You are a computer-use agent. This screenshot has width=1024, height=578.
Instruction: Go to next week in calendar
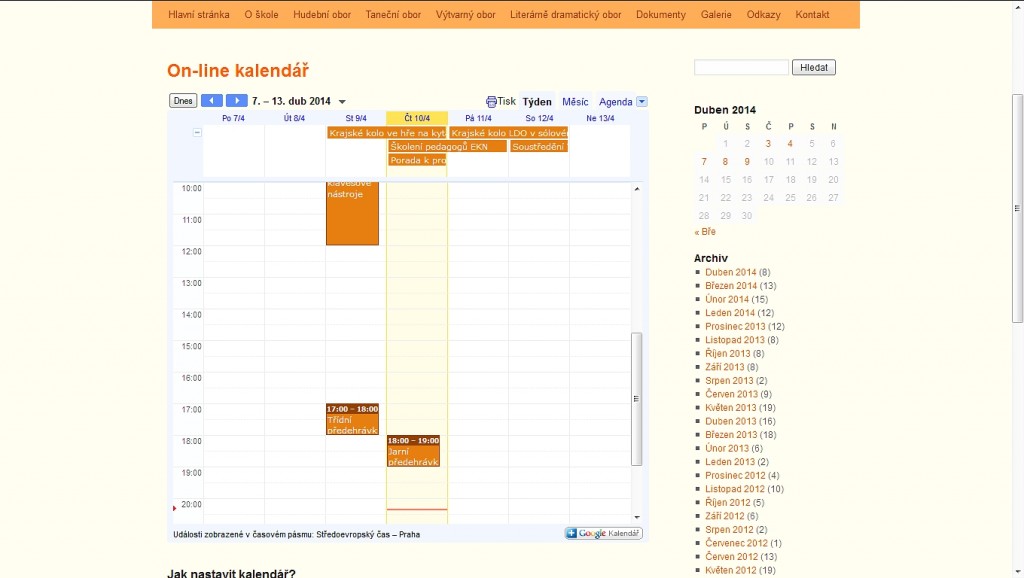click(x=236, y=101)
